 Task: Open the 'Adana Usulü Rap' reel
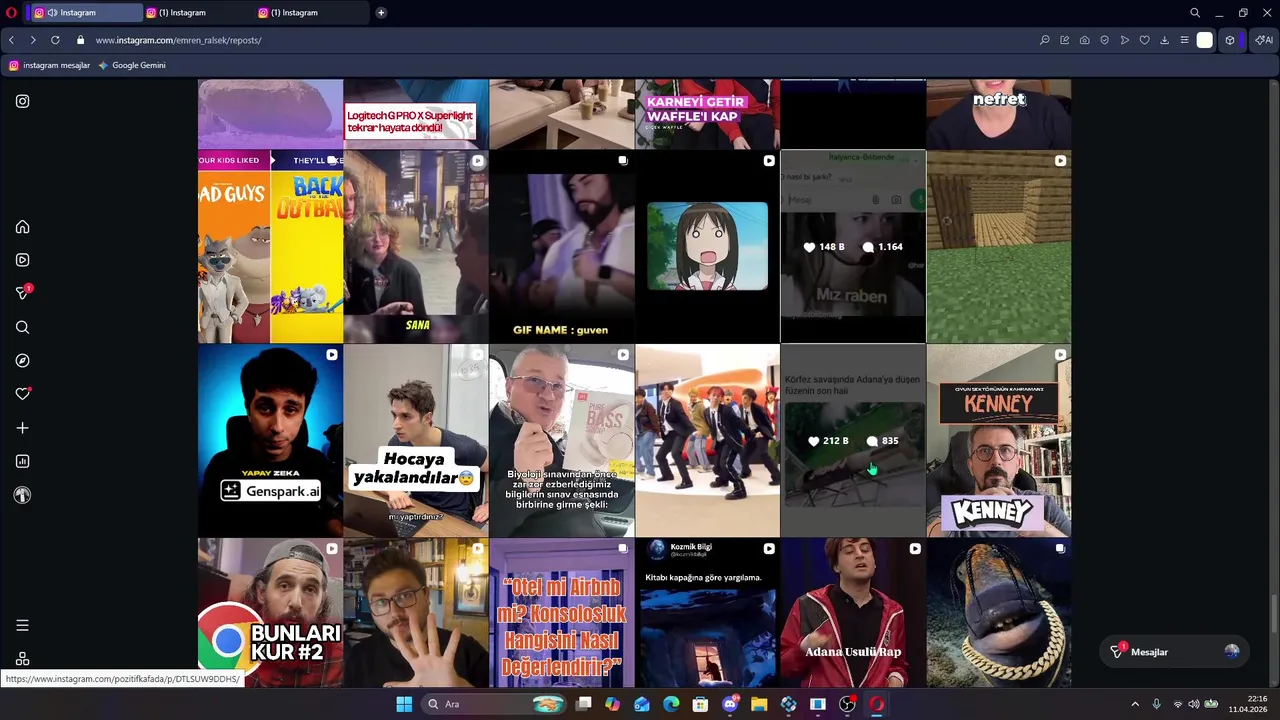tap(853, 613)
